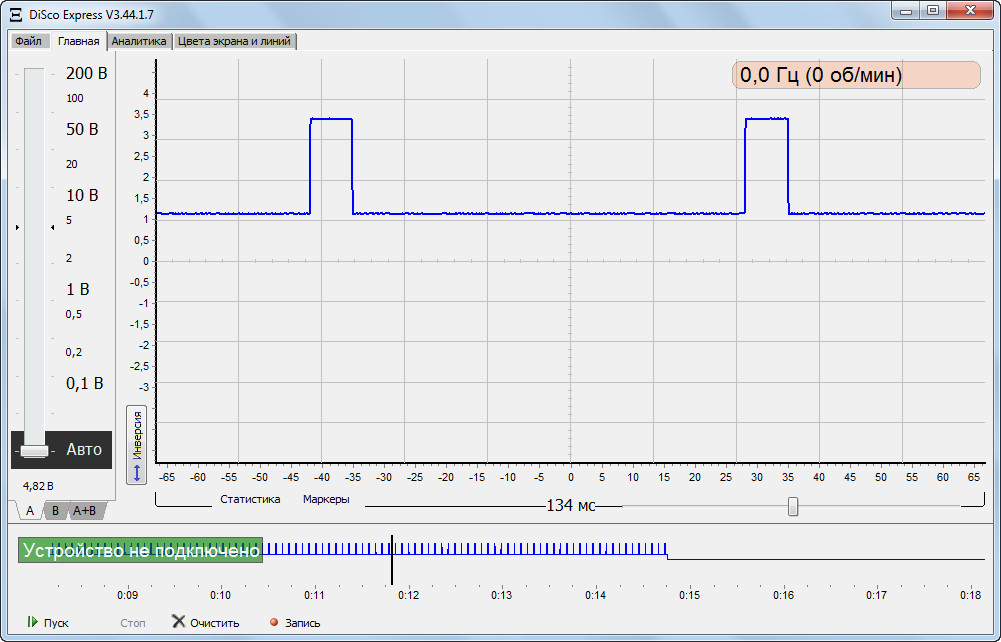Click the black playback position marker in timeline
This screenshot has width=1001, height=642.
[392, 560]
